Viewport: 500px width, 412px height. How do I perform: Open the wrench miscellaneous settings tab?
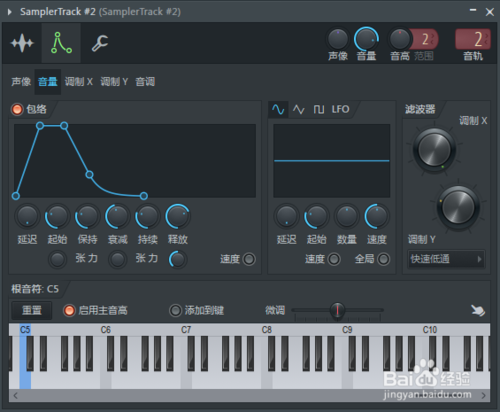[100, 43]
